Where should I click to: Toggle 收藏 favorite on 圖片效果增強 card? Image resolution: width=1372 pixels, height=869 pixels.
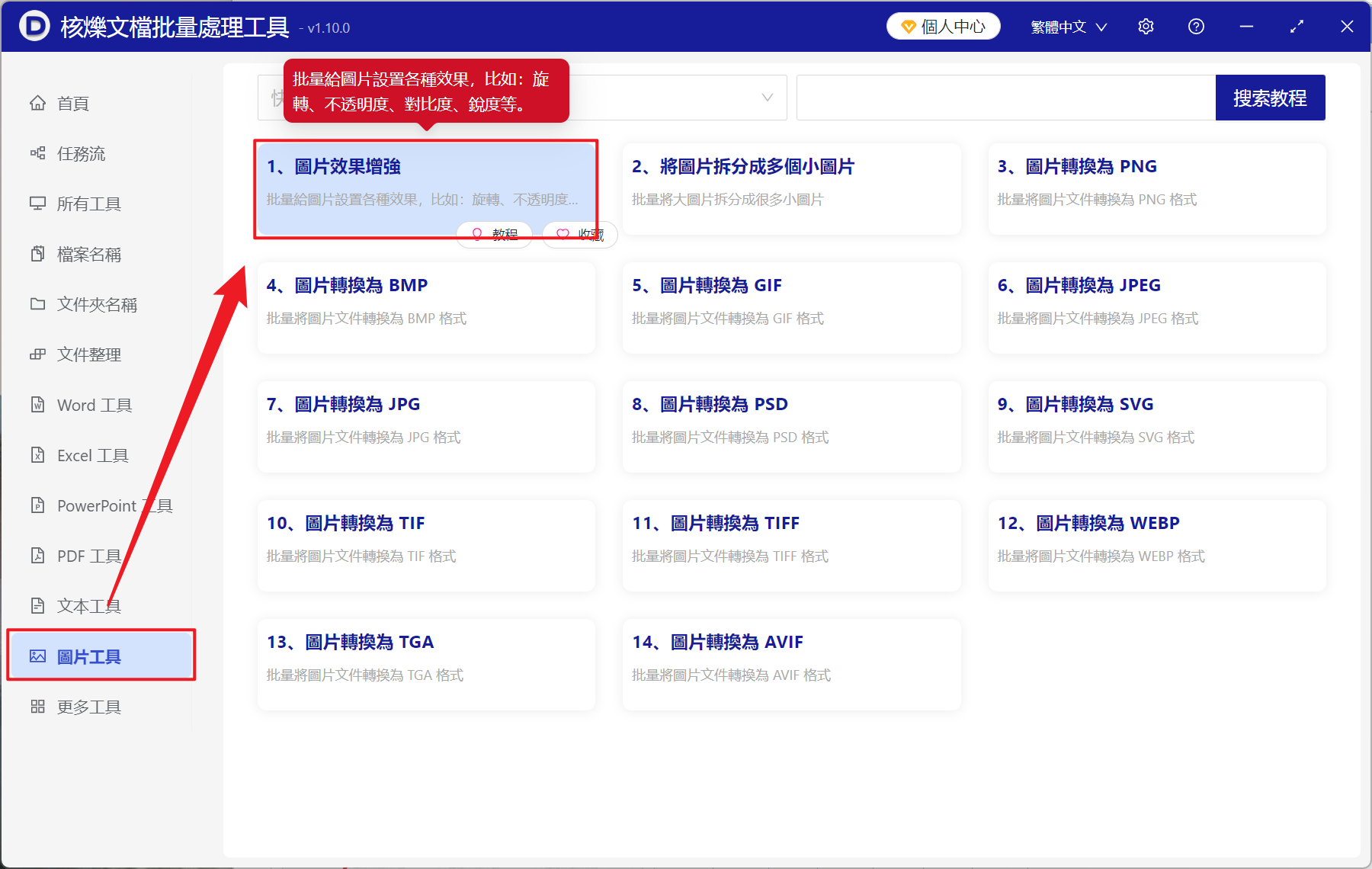coord(579,235)
